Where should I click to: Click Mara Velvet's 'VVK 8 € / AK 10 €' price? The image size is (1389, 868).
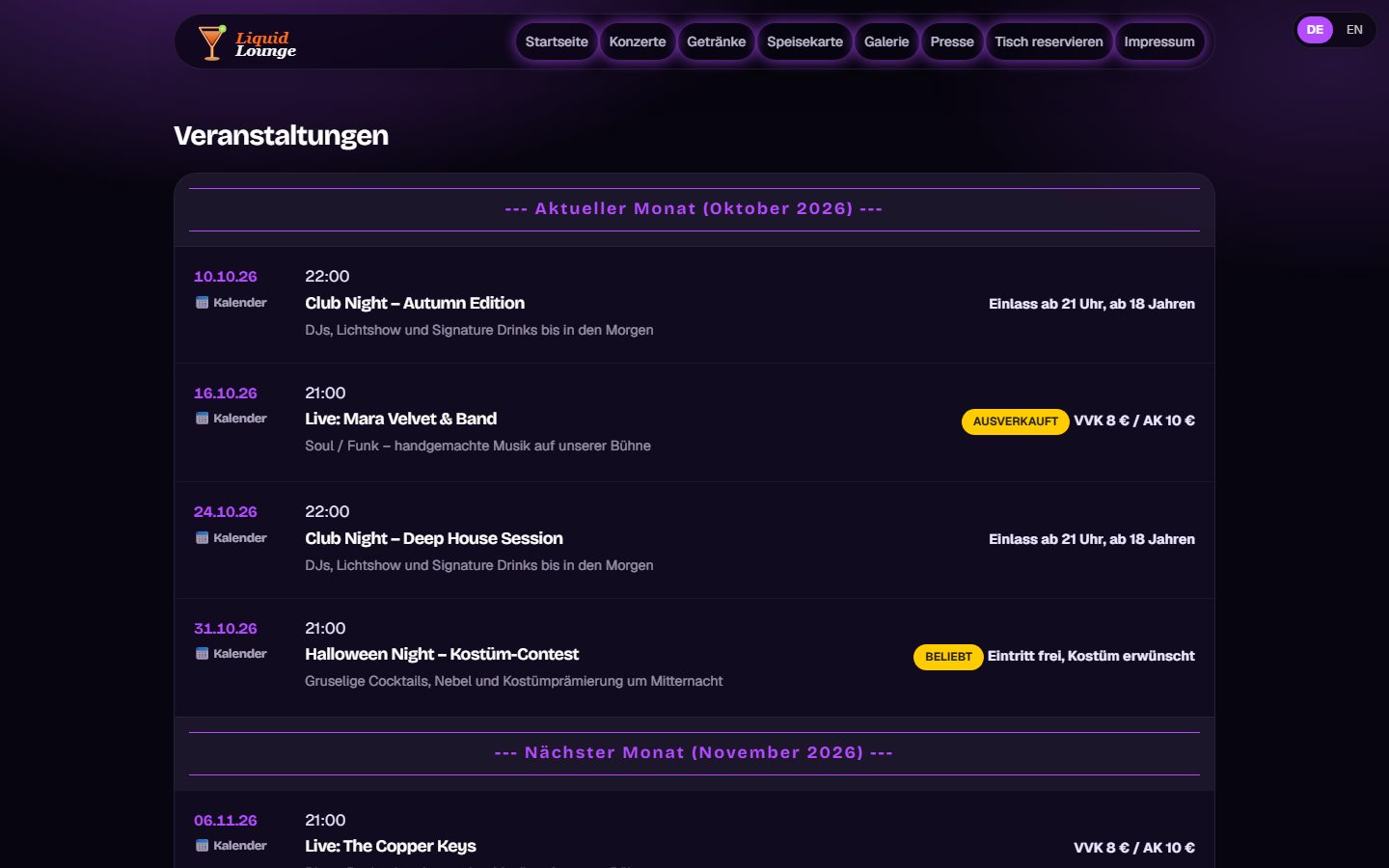(x=1134, y=420)
